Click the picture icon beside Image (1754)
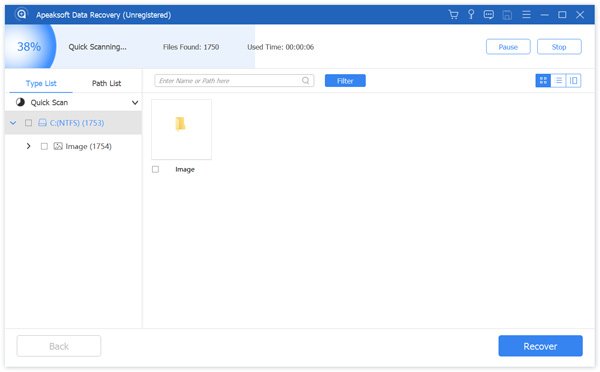This screenshot has height=372, width=600. pos(58,146)
